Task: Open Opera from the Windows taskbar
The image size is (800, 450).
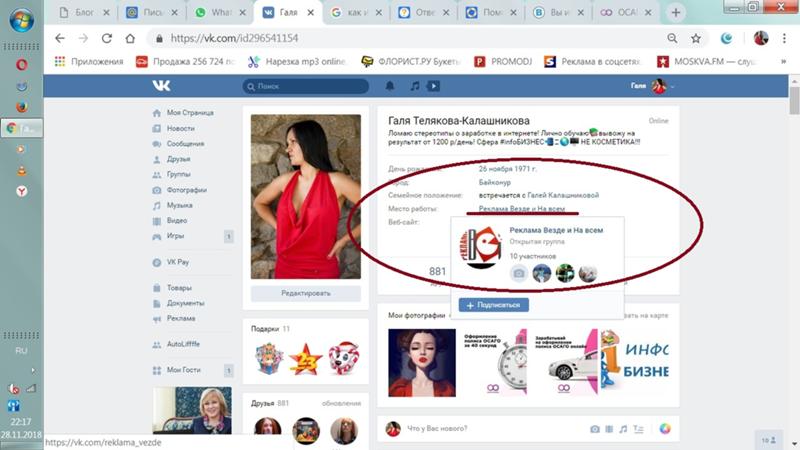Action: tap(21, 65)
